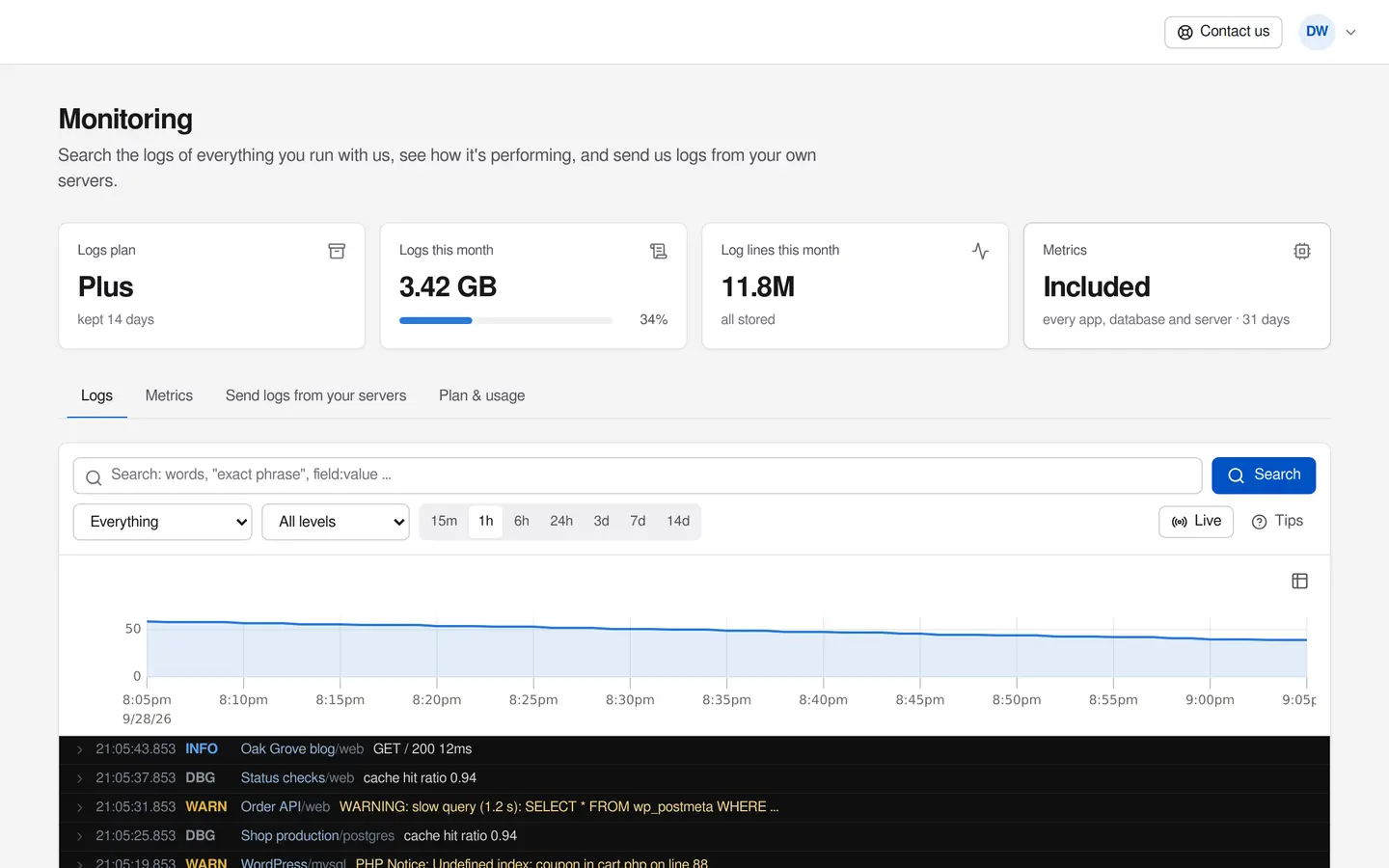1389x868 pixels.
Task: Expand the 21:05:31.853 WARN log row
Action: tap(79, 807)
